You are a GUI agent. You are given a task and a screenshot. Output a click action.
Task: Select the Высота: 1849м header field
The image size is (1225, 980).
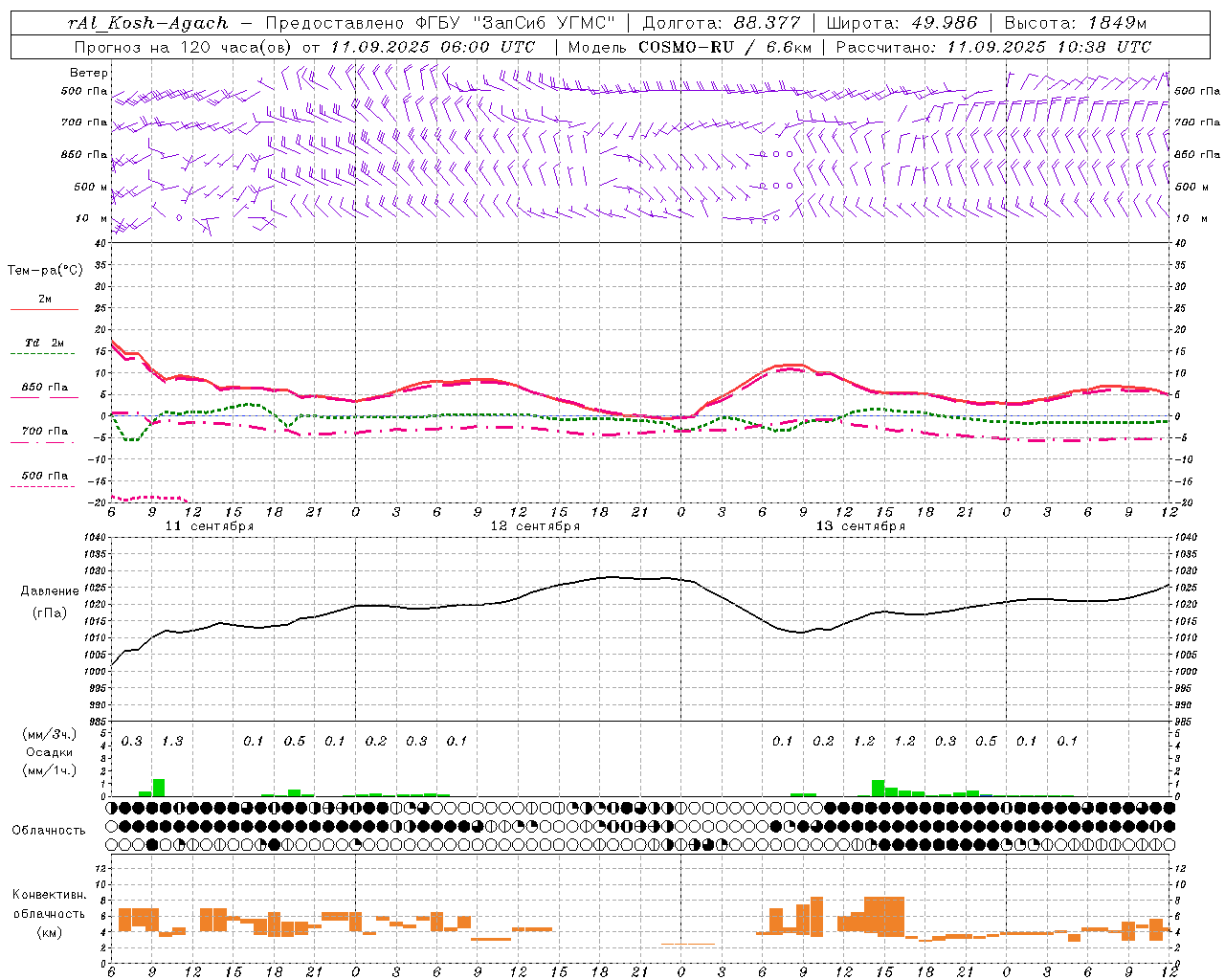pyautogui.click(x=1076, y=23)
